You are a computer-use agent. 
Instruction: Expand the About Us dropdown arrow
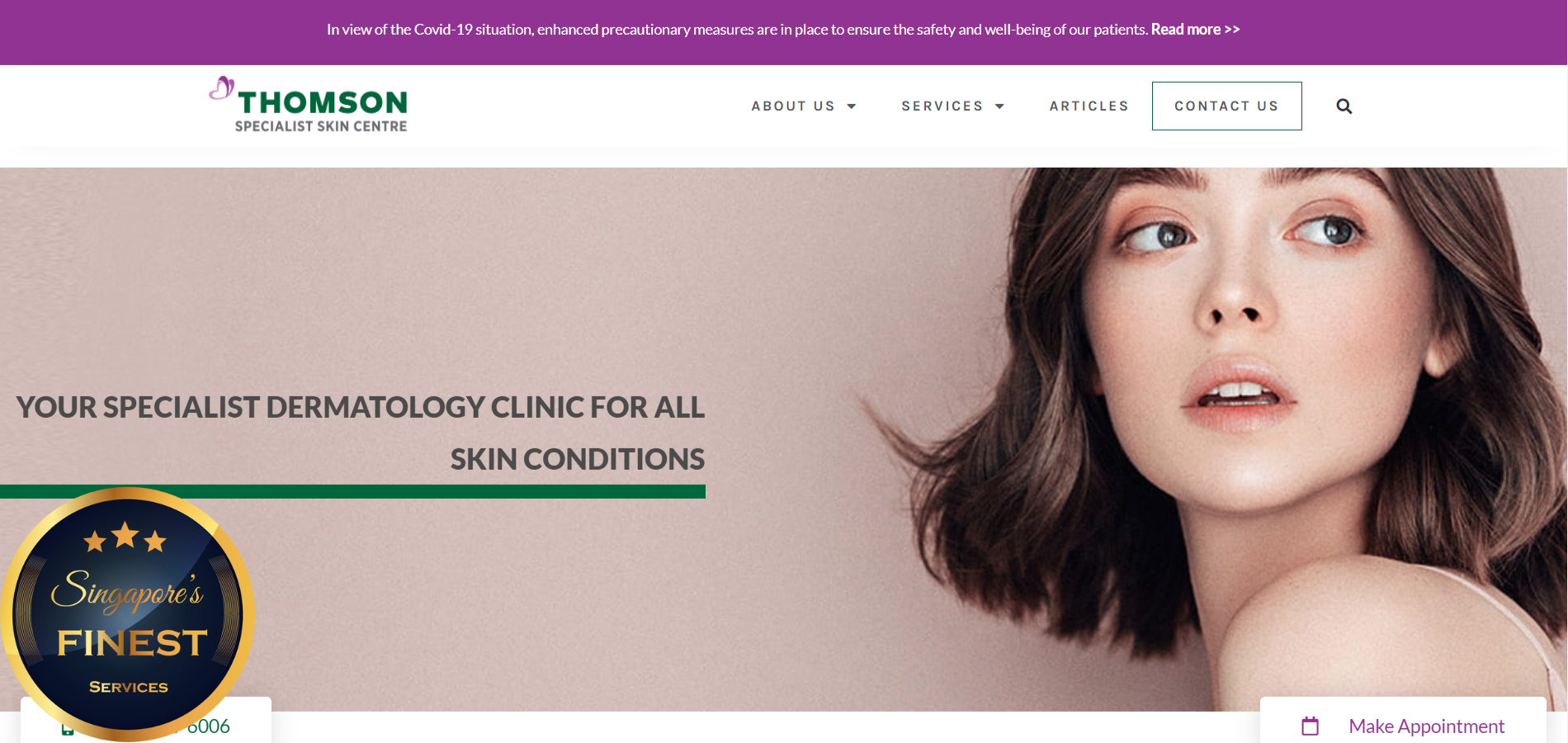coord(852,106)
